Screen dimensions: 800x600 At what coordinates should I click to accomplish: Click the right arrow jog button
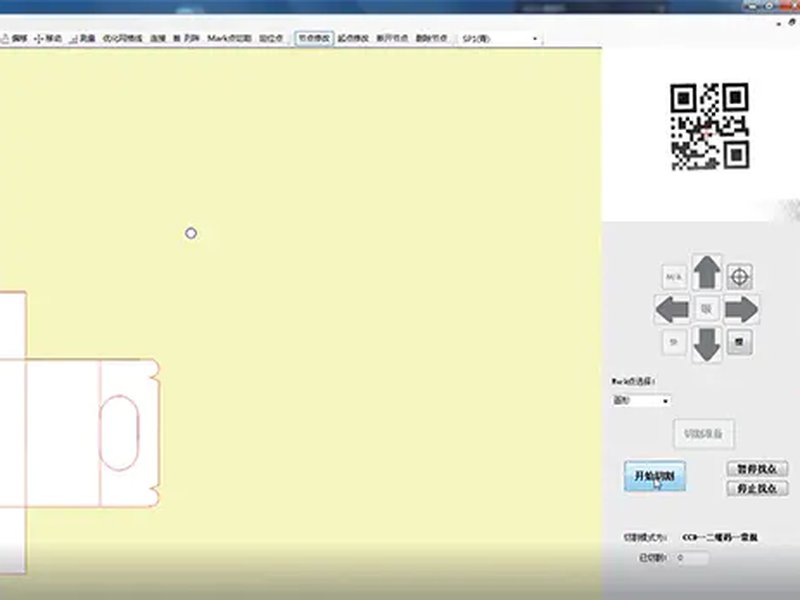(x=741, y=309)
